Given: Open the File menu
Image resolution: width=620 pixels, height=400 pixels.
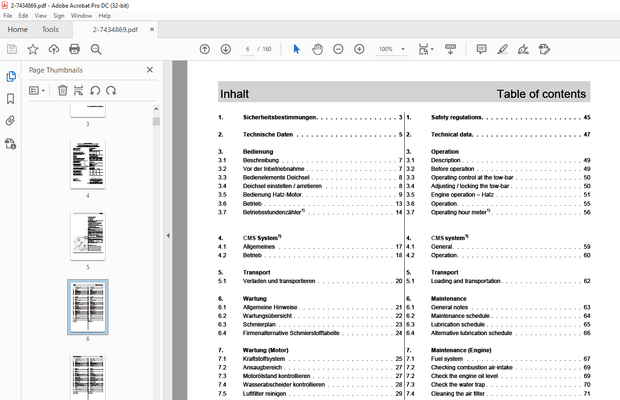Looking at the screenshot, I should tap(8, 16).
